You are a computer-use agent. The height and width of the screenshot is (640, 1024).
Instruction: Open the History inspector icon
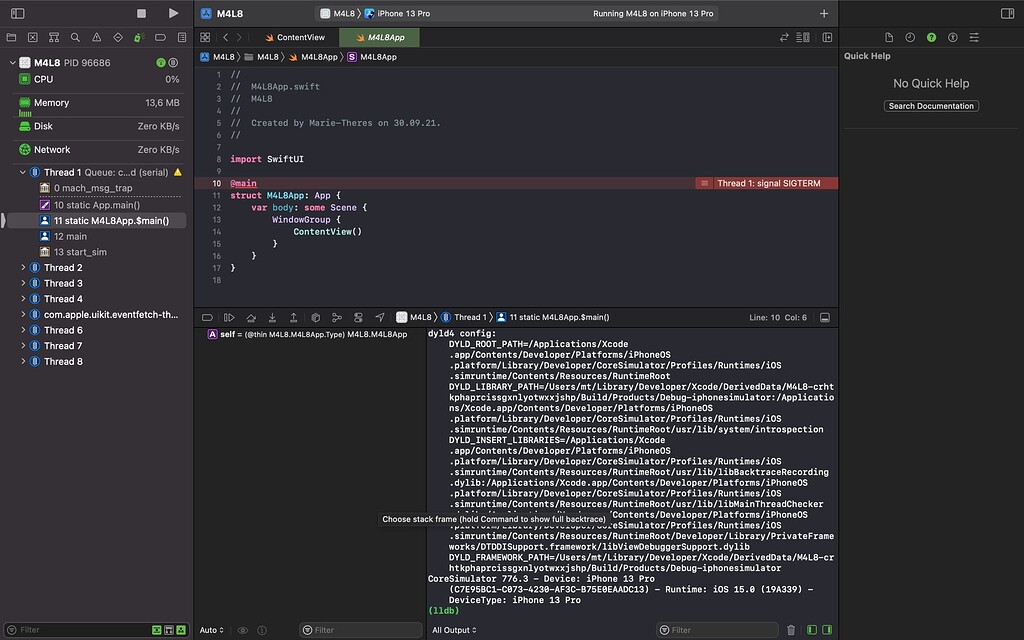click(x=910, y=37)
